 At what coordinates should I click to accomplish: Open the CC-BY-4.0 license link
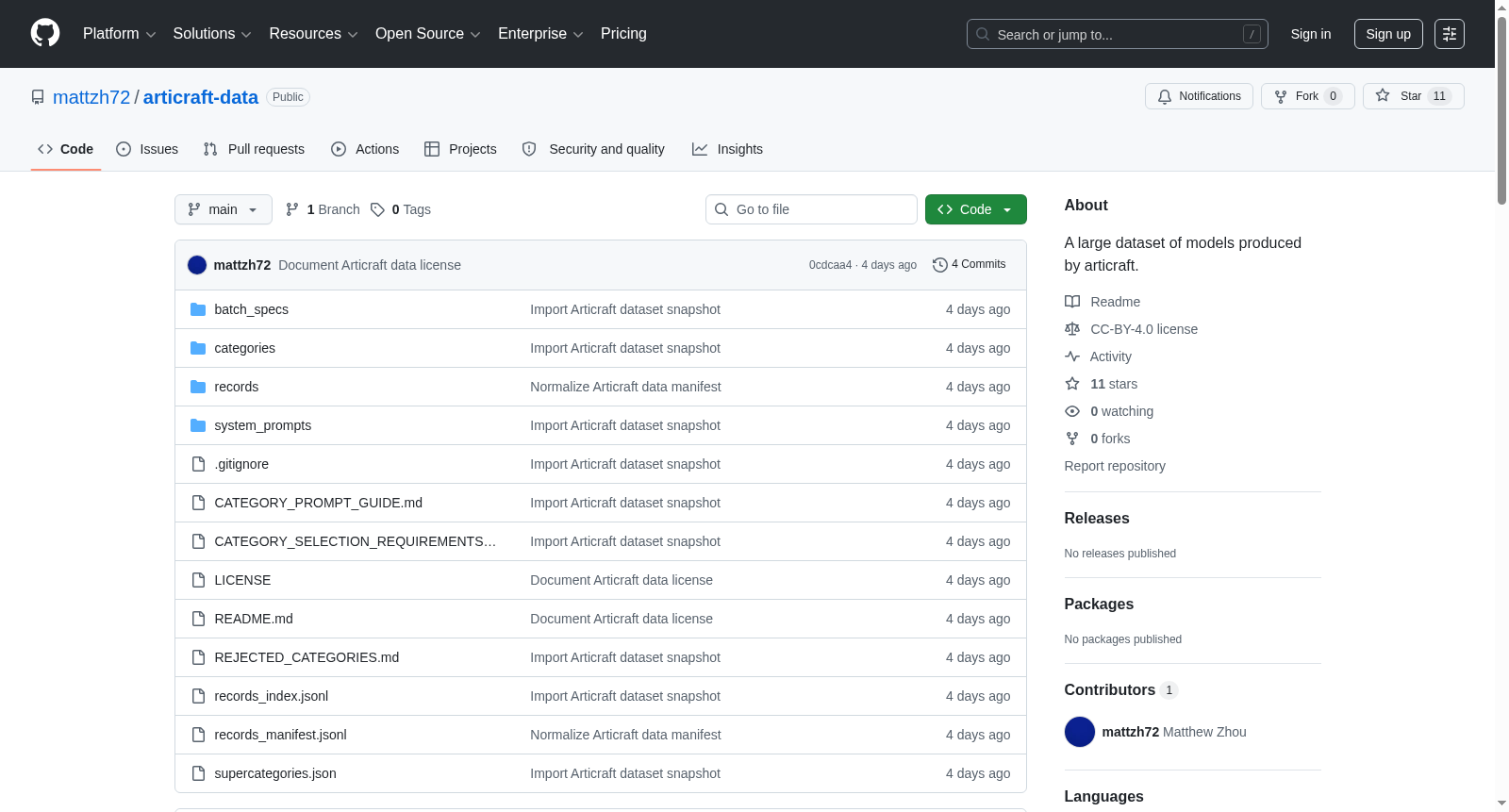[x=1144, y=329]
